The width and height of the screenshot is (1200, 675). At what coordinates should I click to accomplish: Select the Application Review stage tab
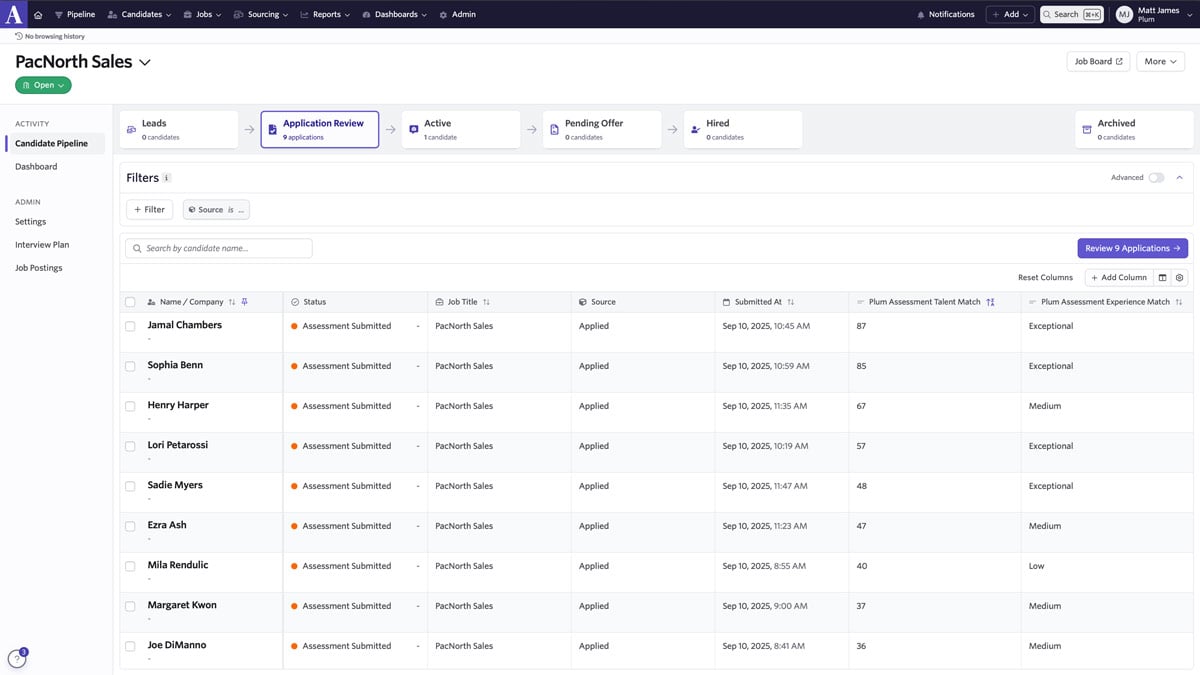[320, 129]
